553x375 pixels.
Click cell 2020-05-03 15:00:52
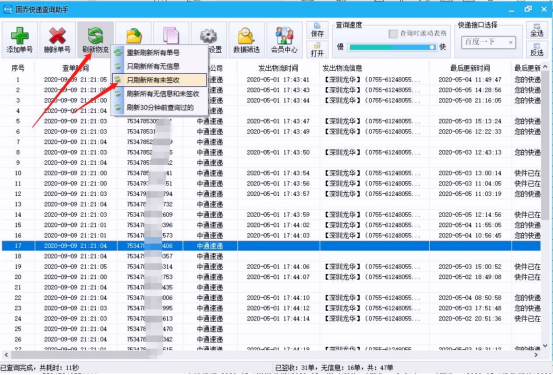[x=470, y=267]
